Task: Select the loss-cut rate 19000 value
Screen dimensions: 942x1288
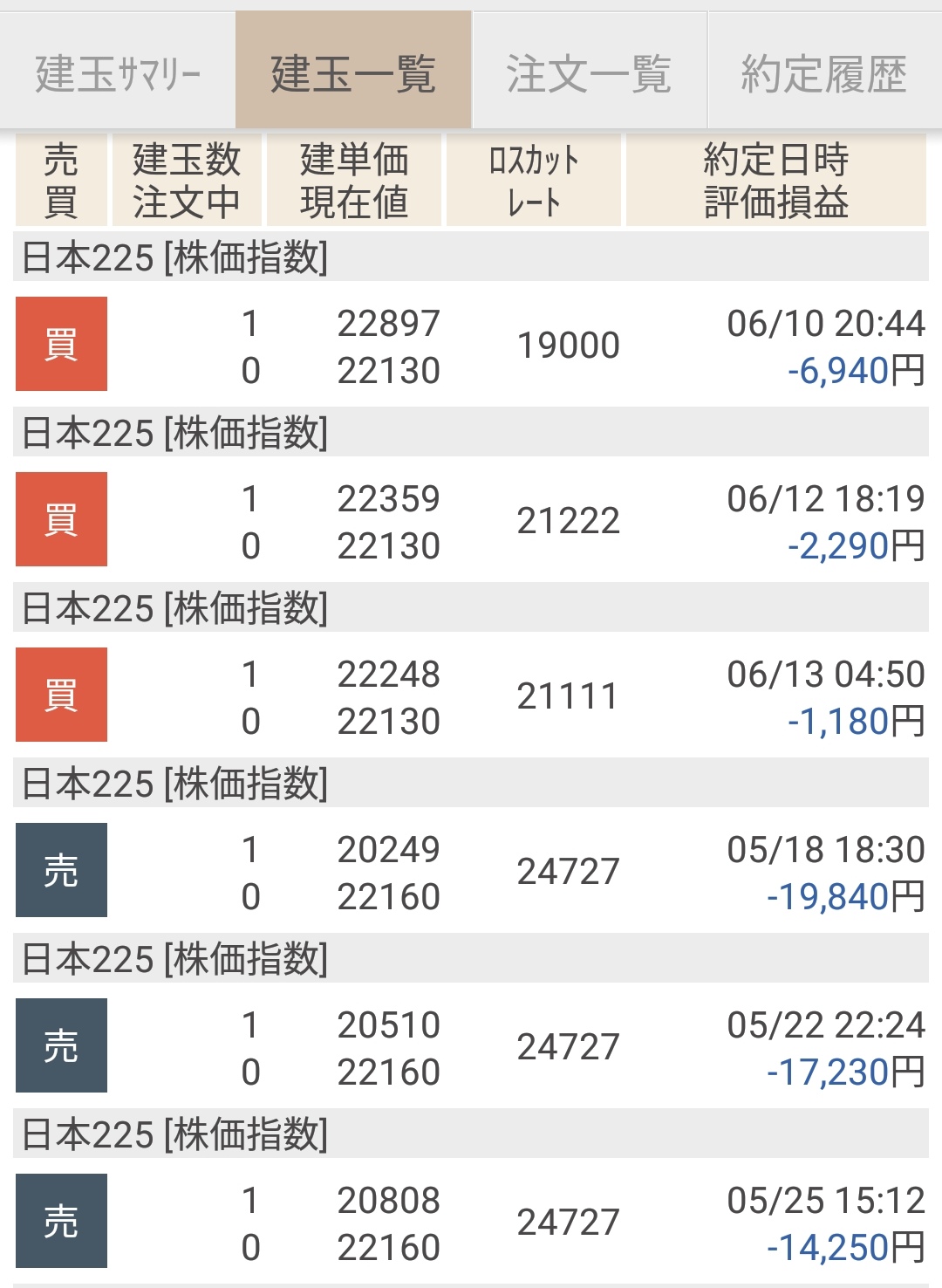Action: (568, 346)
